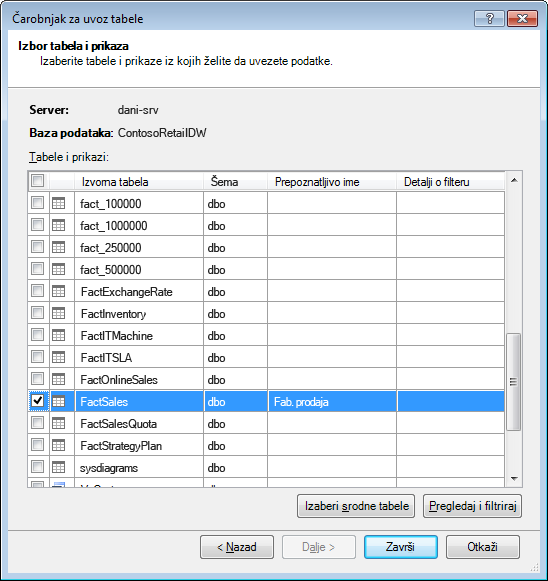Check the fact_1000000 table checkbox

37,225
